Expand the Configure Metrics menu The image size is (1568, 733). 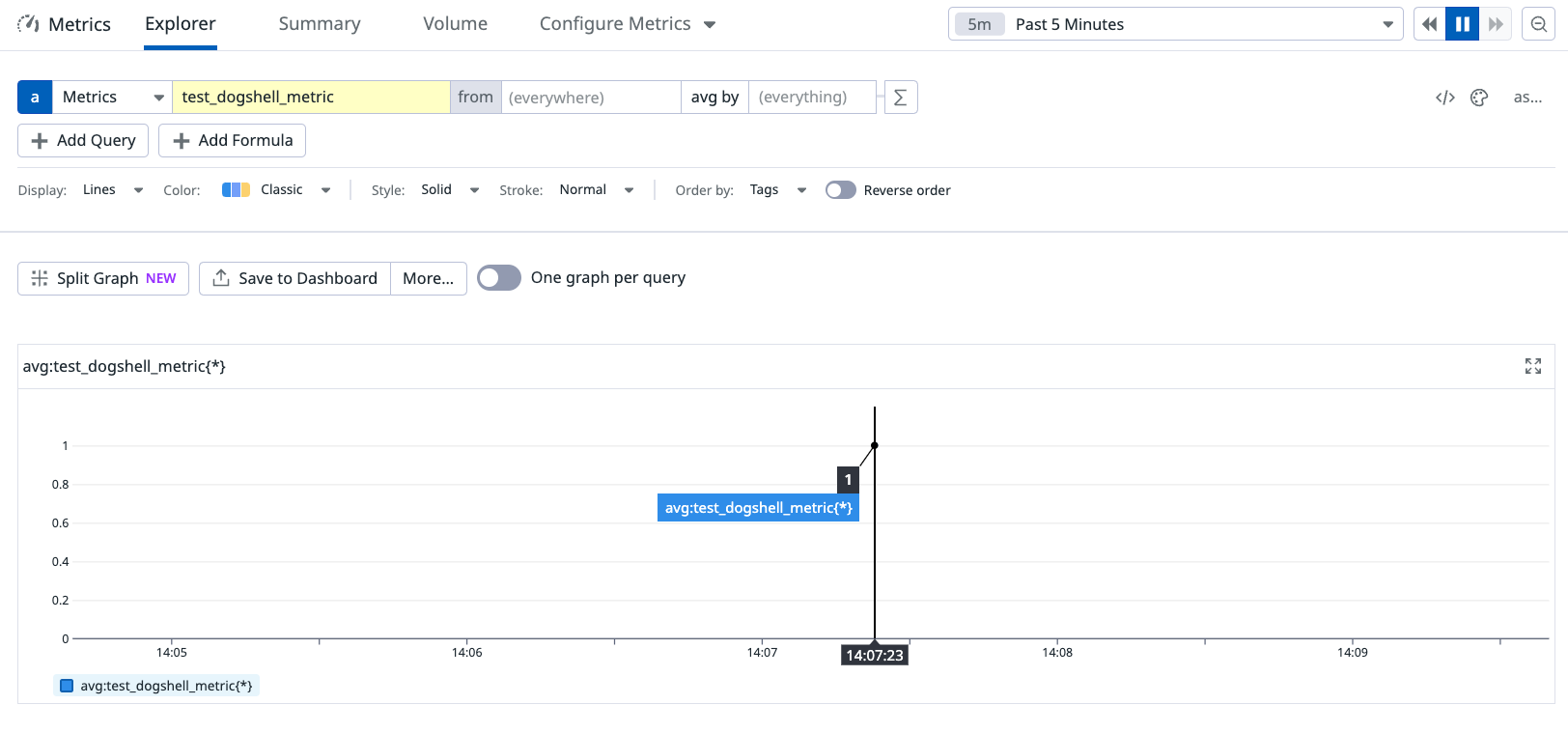627,24
